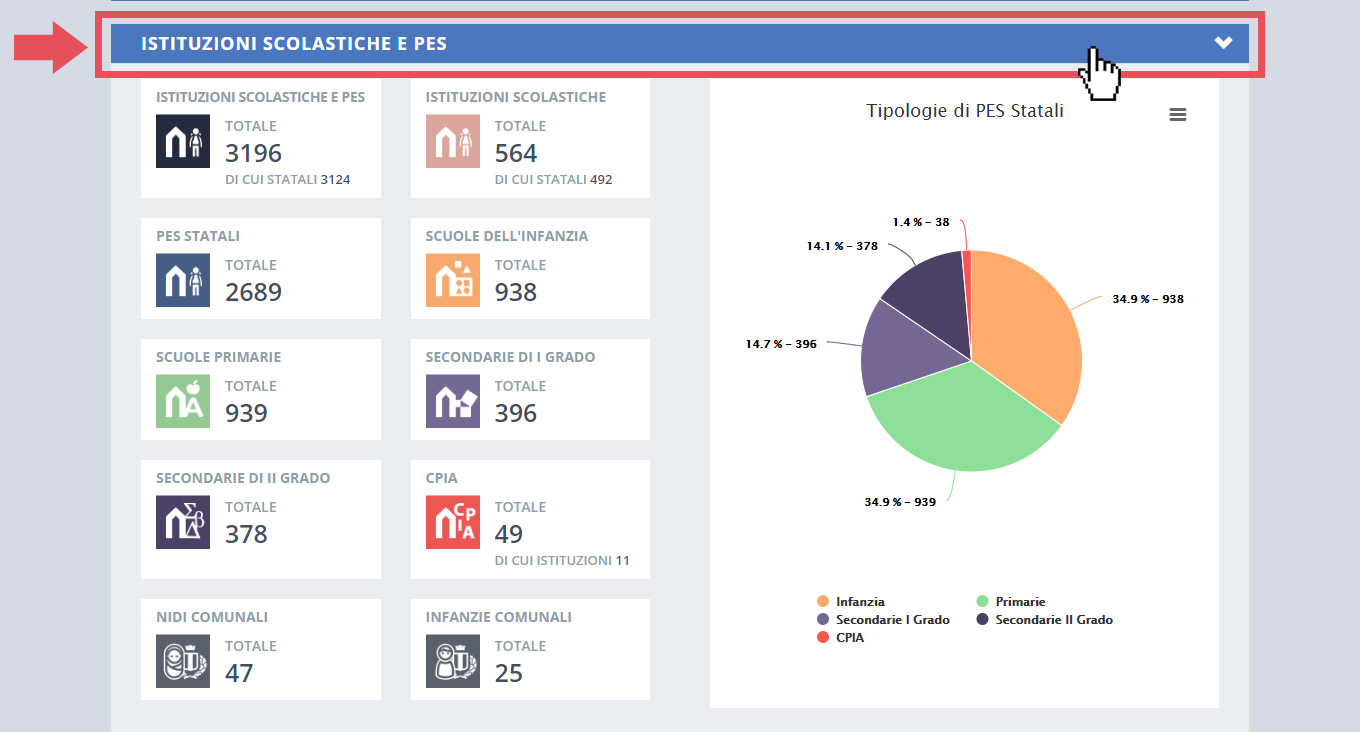
Task: Click the Scuole Primarie card heading
Action: click(218, 357)
